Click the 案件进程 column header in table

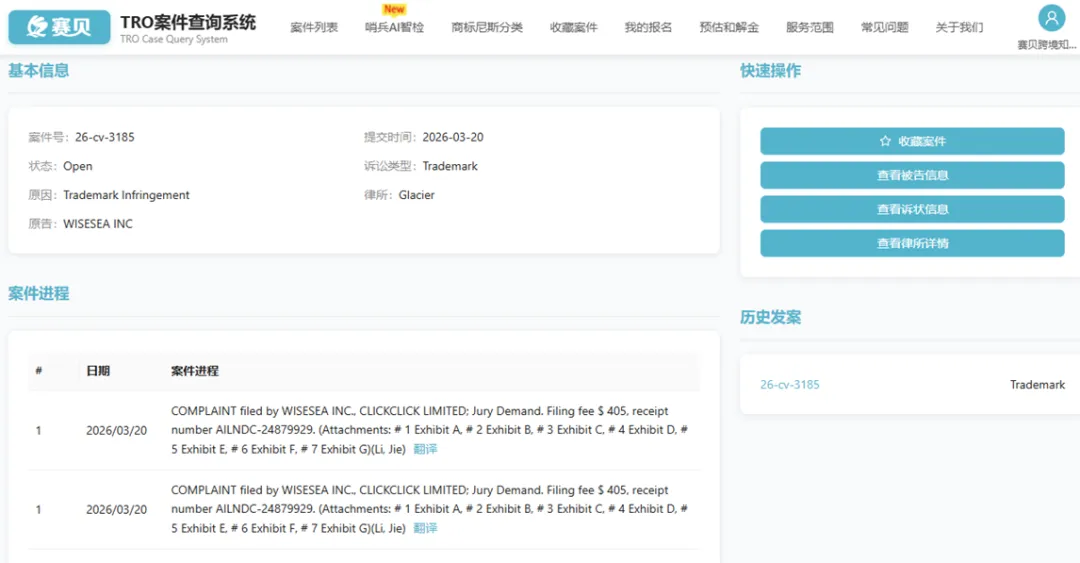tap(195, 371)
